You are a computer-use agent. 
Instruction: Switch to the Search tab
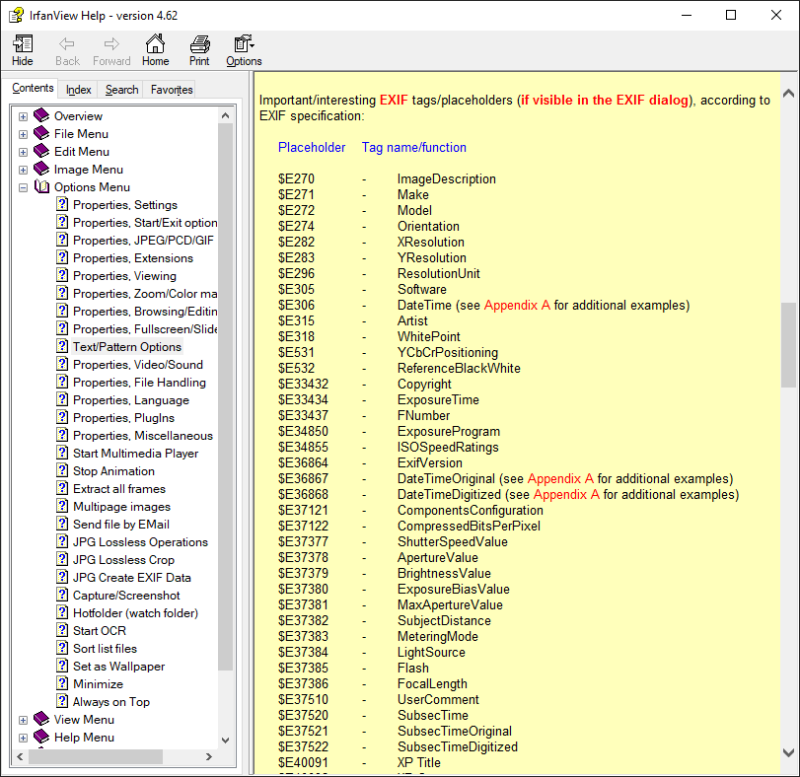coord(121,90)
